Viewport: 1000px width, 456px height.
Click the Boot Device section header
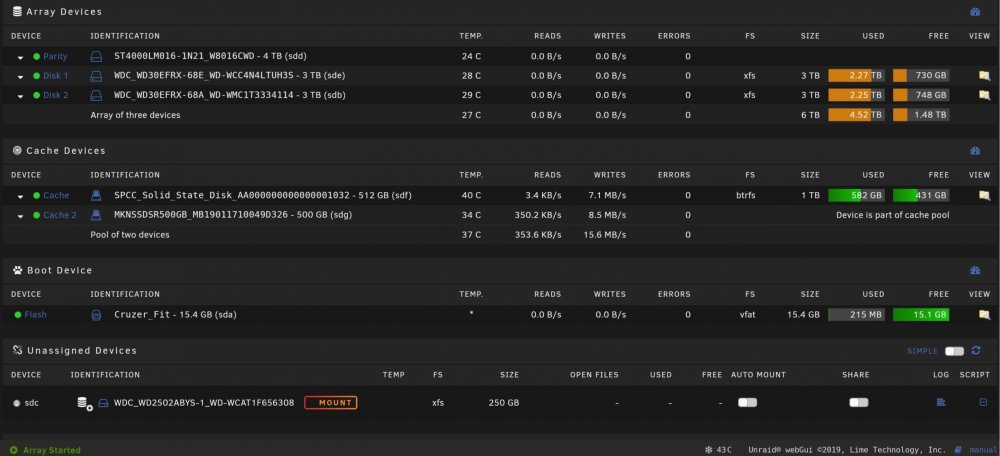click(x=59, y=270)
